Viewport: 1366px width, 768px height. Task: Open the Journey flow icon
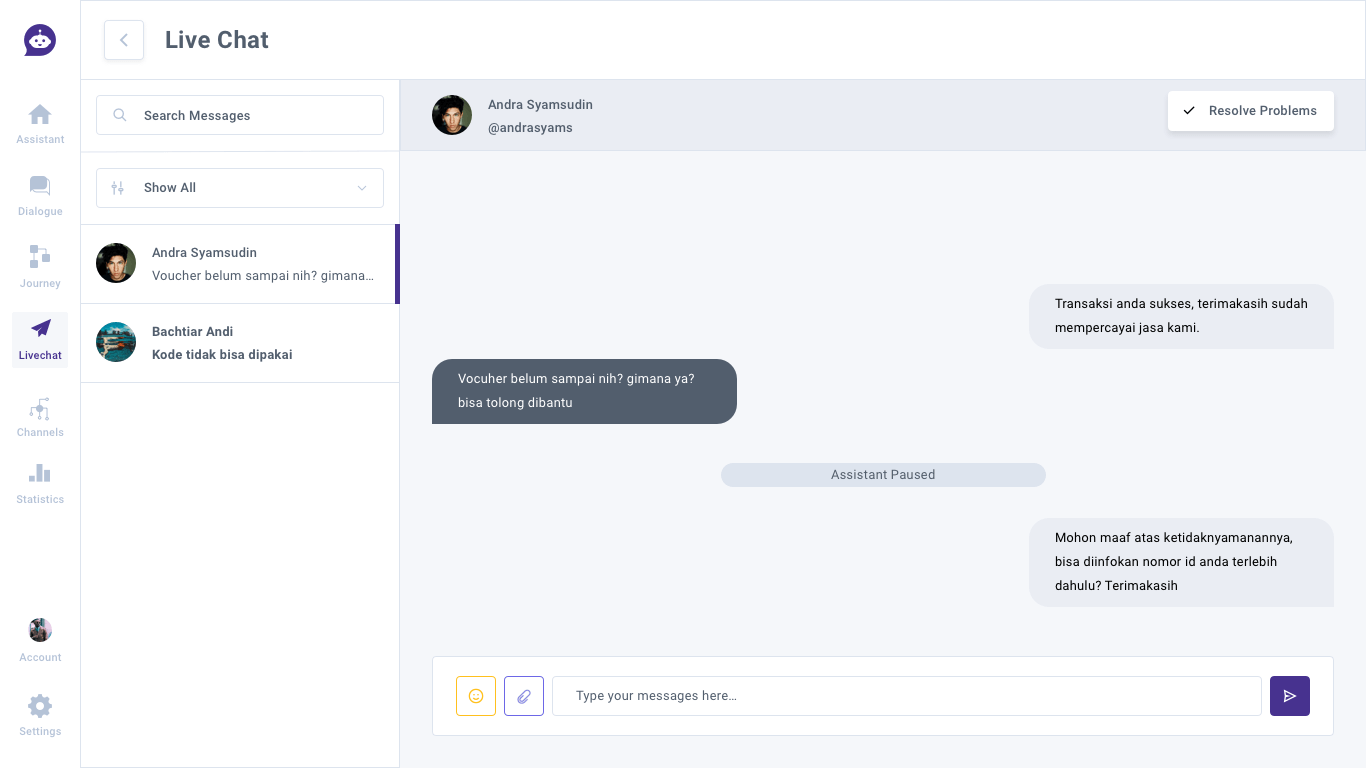40,257
